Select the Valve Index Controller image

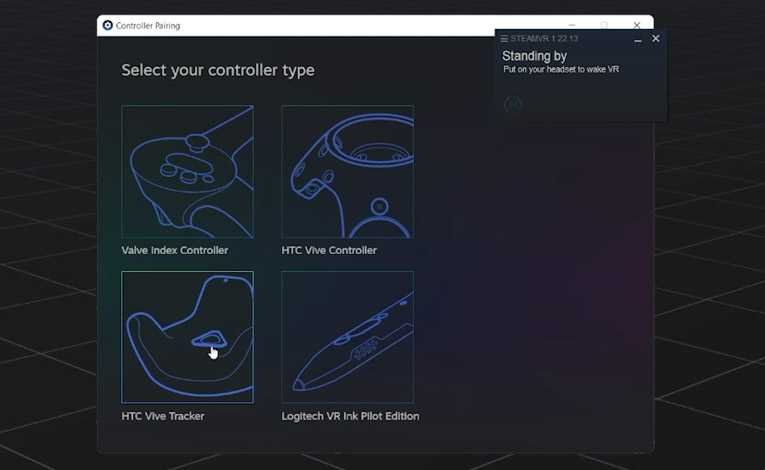click(x=187, y=171)
